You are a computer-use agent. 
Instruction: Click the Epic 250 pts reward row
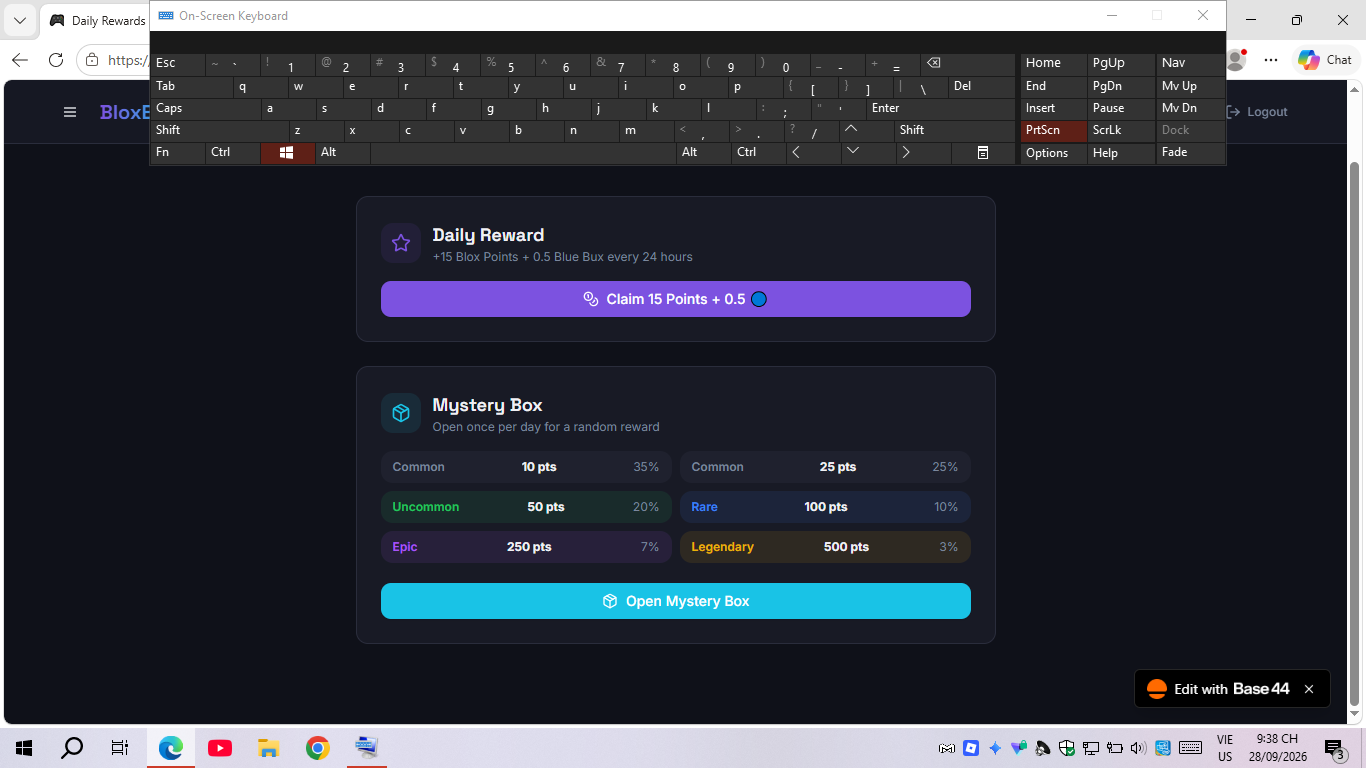(526, 547)
